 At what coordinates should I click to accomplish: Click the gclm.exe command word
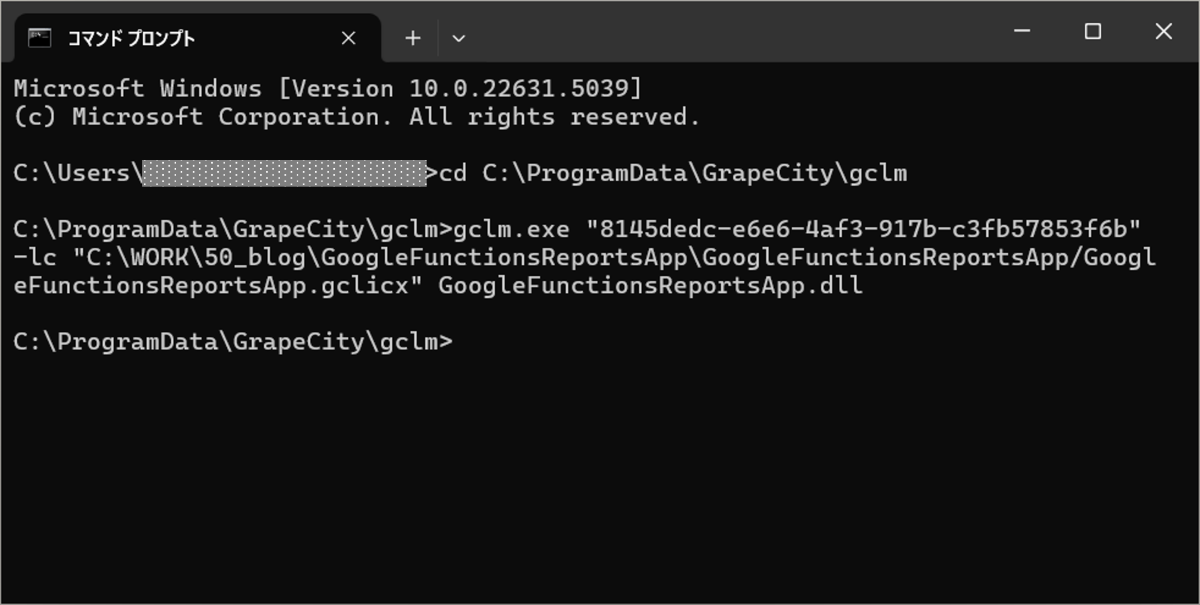(x=511, y=230)
